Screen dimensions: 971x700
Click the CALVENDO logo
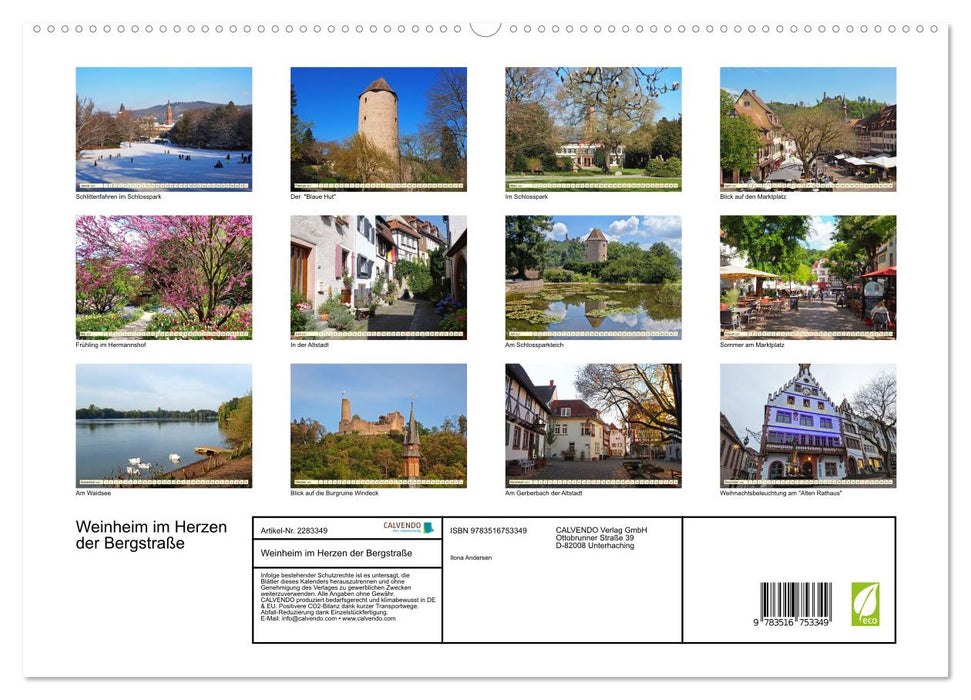pos(408,527)
